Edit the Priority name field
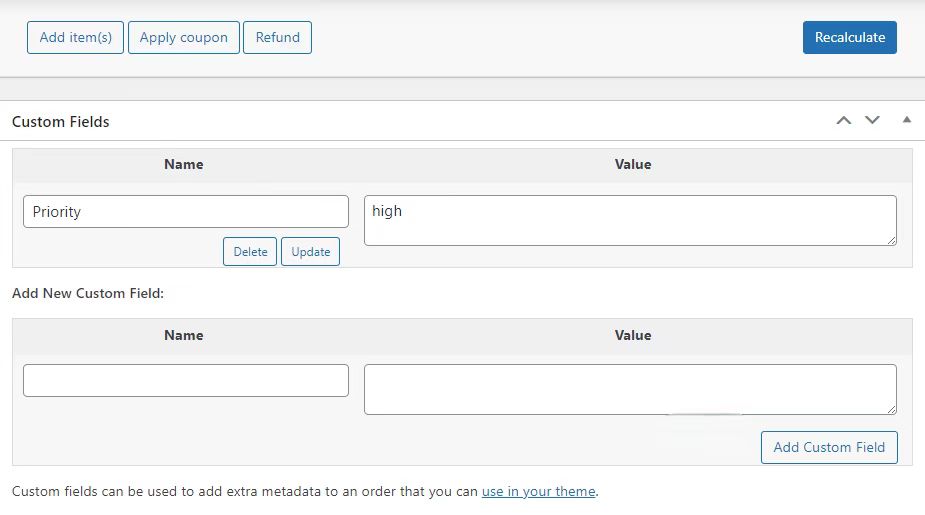Screen dimensions: 925x515 [186, 211]
